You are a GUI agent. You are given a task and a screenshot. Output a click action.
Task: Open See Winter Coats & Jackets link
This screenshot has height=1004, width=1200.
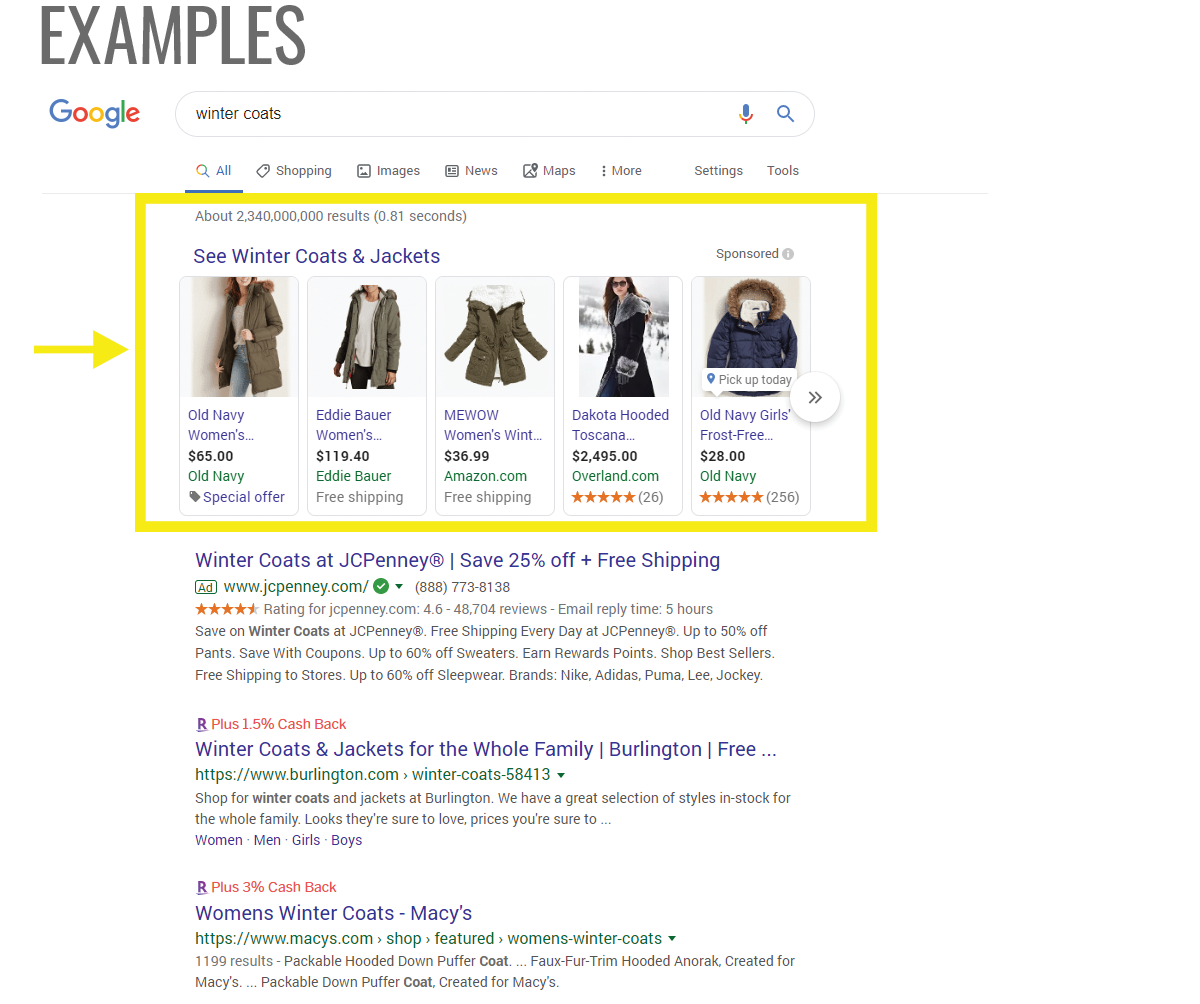tap(316, 256)
